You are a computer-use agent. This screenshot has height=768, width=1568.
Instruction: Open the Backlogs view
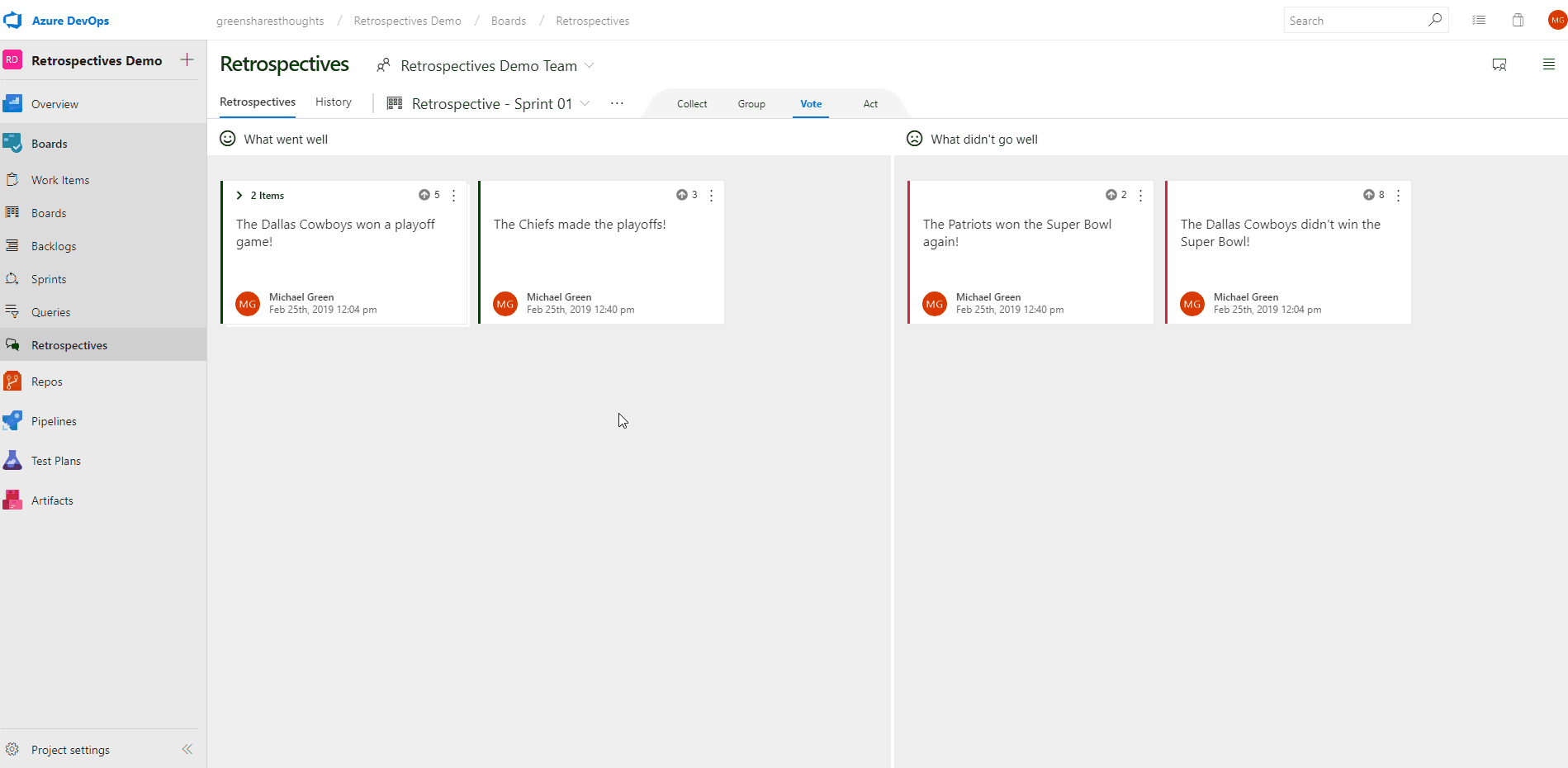click(53, 245)
